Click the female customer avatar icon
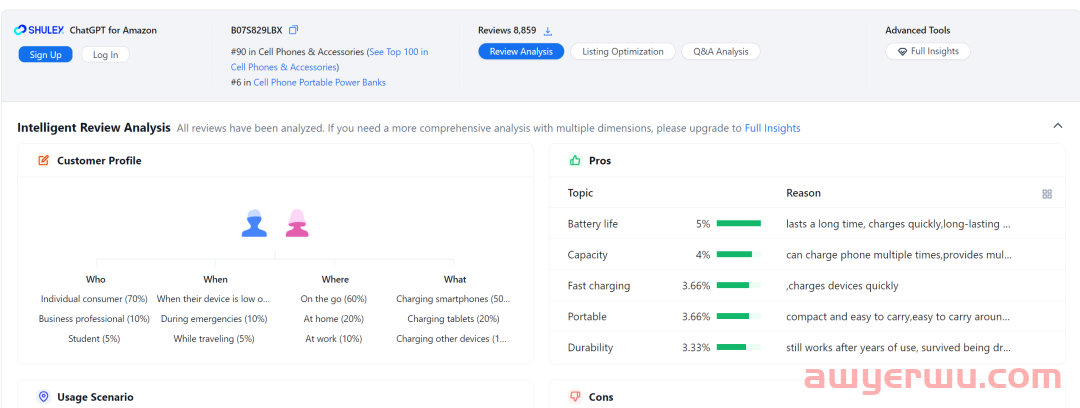Viewport: 1080px width, 408px height. 297,223
